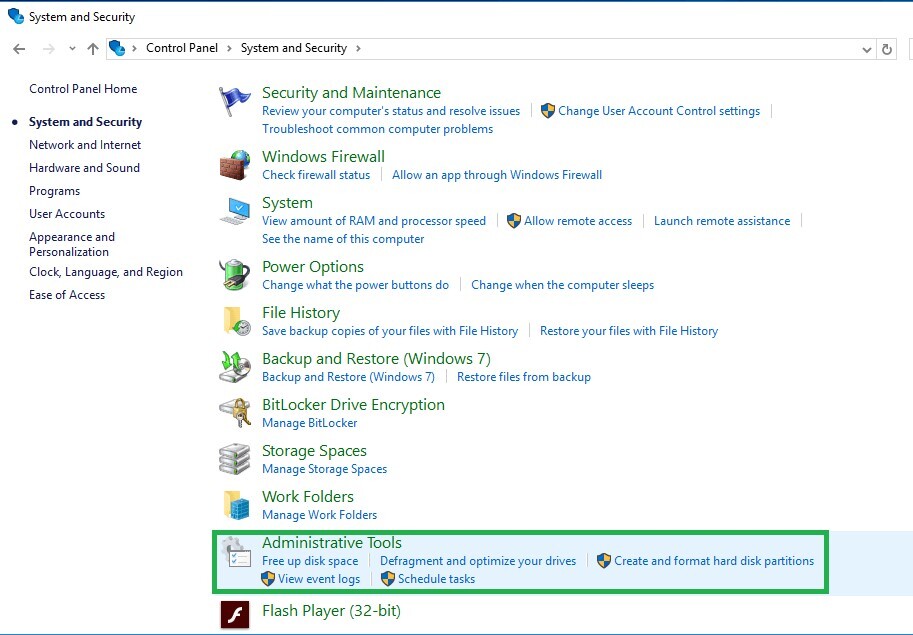Navigate to Control Panel via the breadcrumb
This screenshot has height=635, width=913.
(x=182, y=48)
